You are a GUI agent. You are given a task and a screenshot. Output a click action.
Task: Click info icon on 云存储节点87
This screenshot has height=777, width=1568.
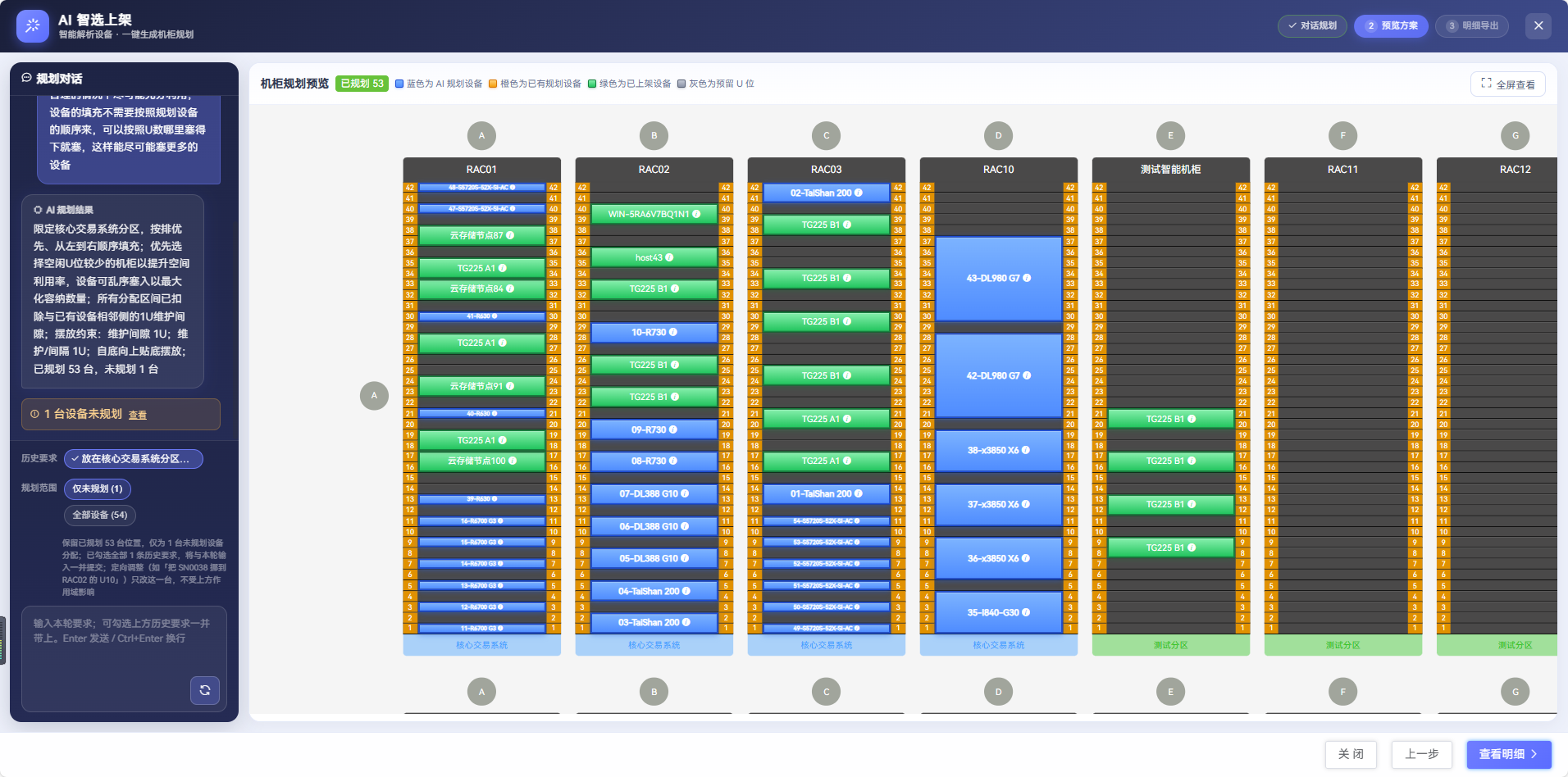tap(510, 235)
